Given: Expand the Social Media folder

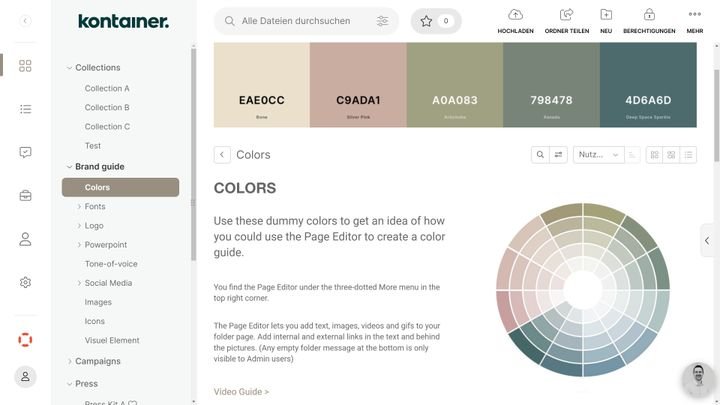Looking at the screenshot, I should coord(79,283).
